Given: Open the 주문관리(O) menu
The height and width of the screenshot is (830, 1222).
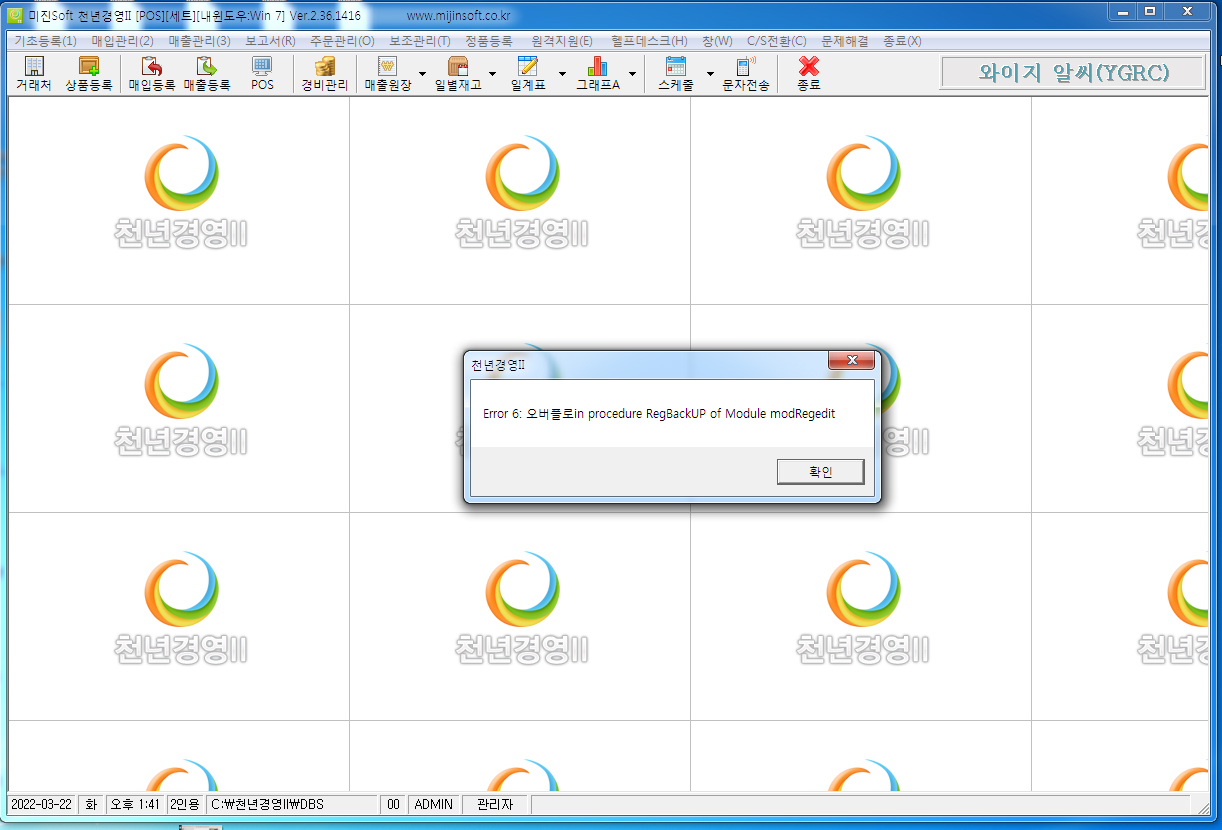Looking at the screenshot, I should pyautogui.click(x=342, y=41).
